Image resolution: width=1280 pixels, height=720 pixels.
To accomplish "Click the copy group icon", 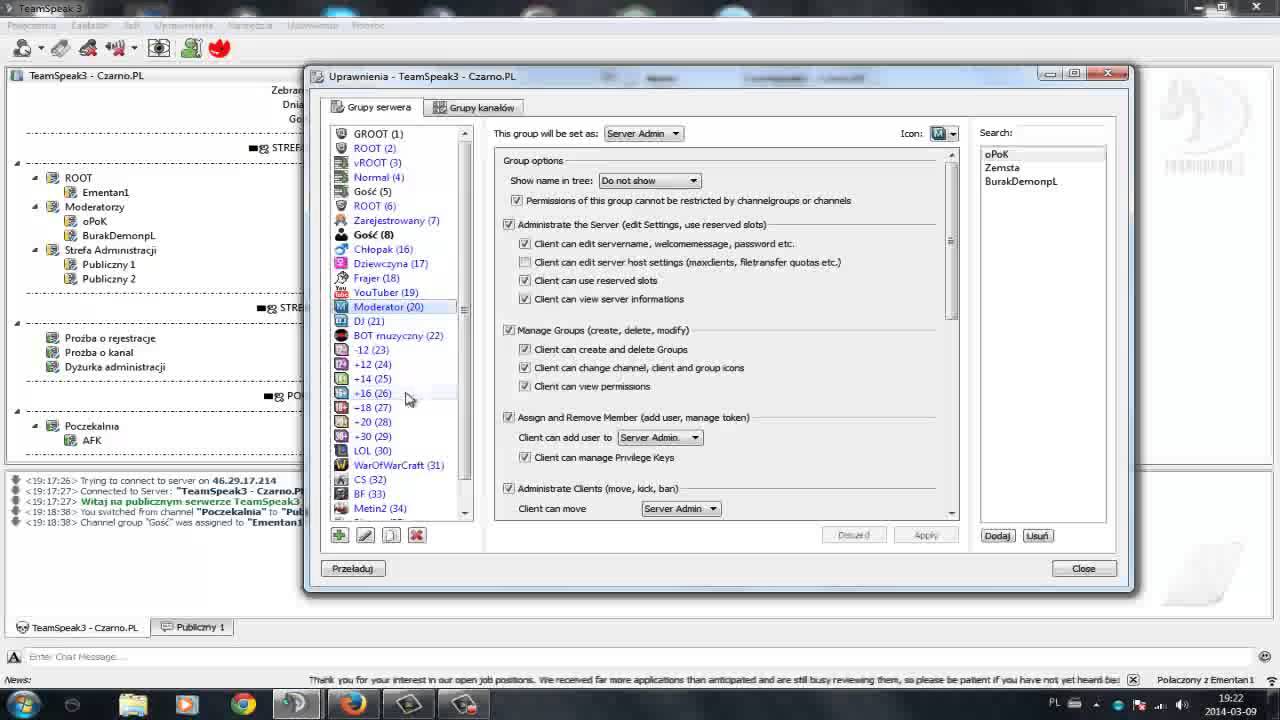I will point(391,535).
